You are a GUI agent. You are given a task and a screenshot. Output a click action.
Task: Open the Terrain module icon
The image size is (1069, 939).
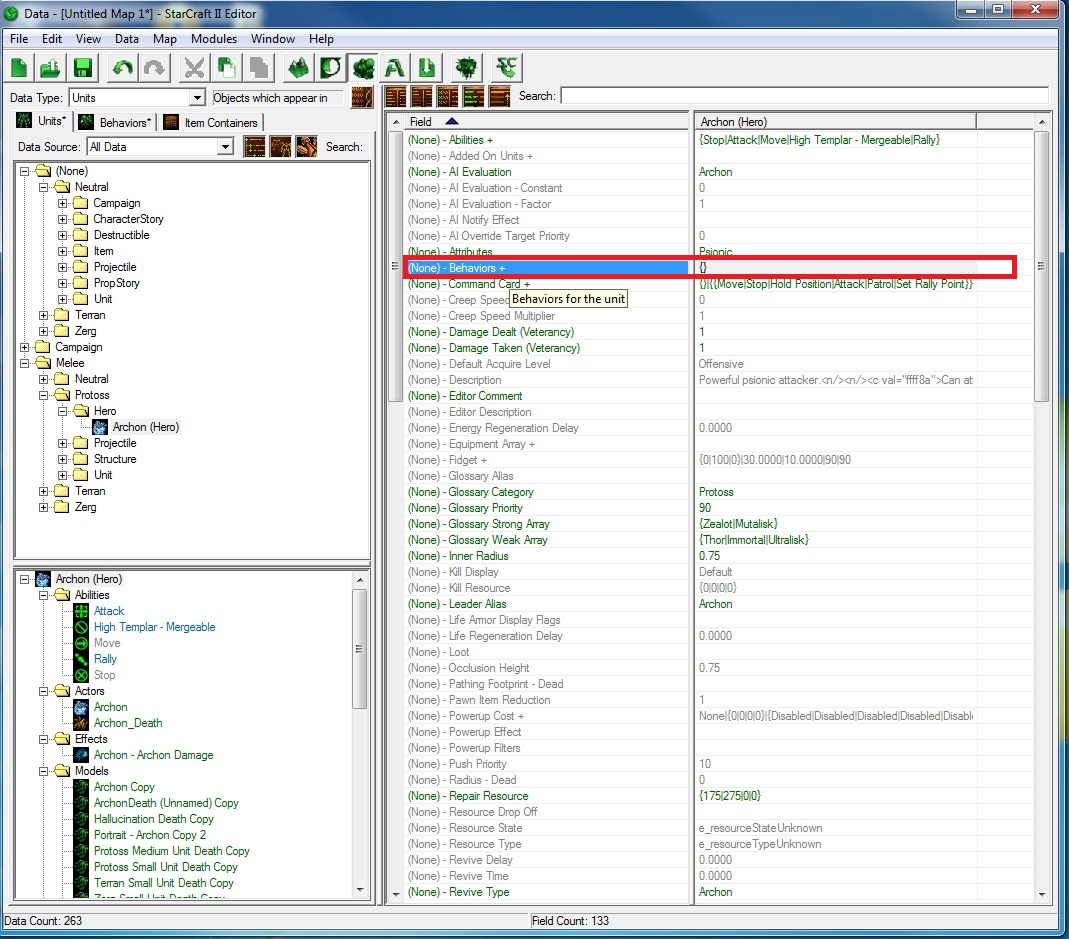[299, 69]
